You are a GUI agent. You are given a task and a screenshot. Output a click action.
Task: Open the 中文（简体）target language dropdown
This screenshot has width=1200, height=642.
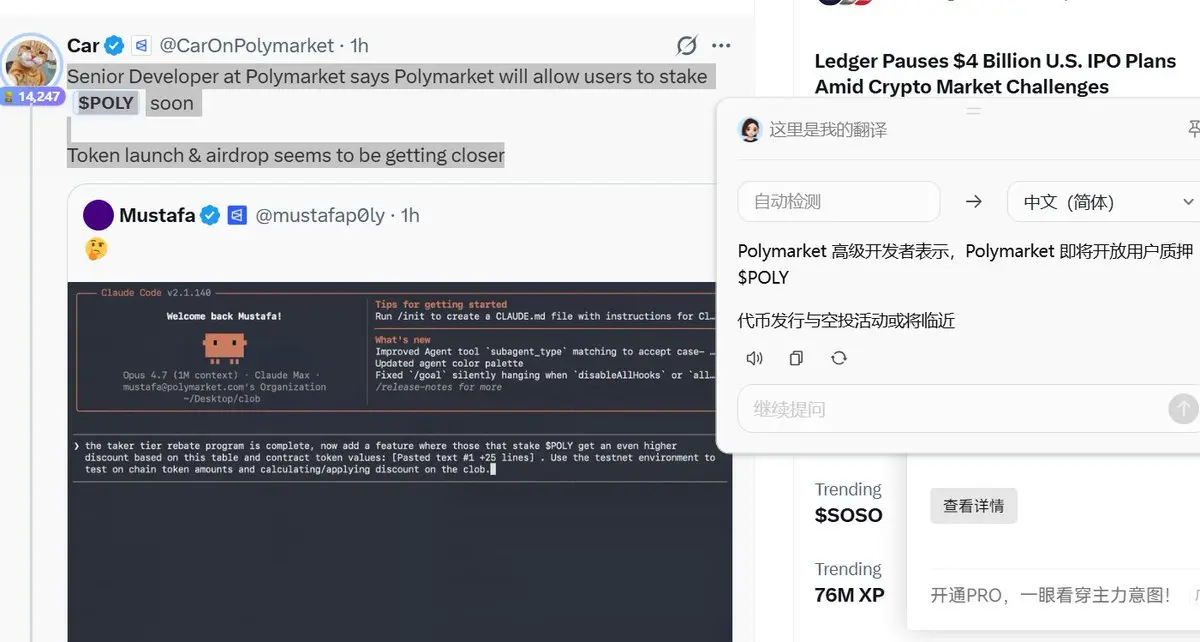[1104, 202]
